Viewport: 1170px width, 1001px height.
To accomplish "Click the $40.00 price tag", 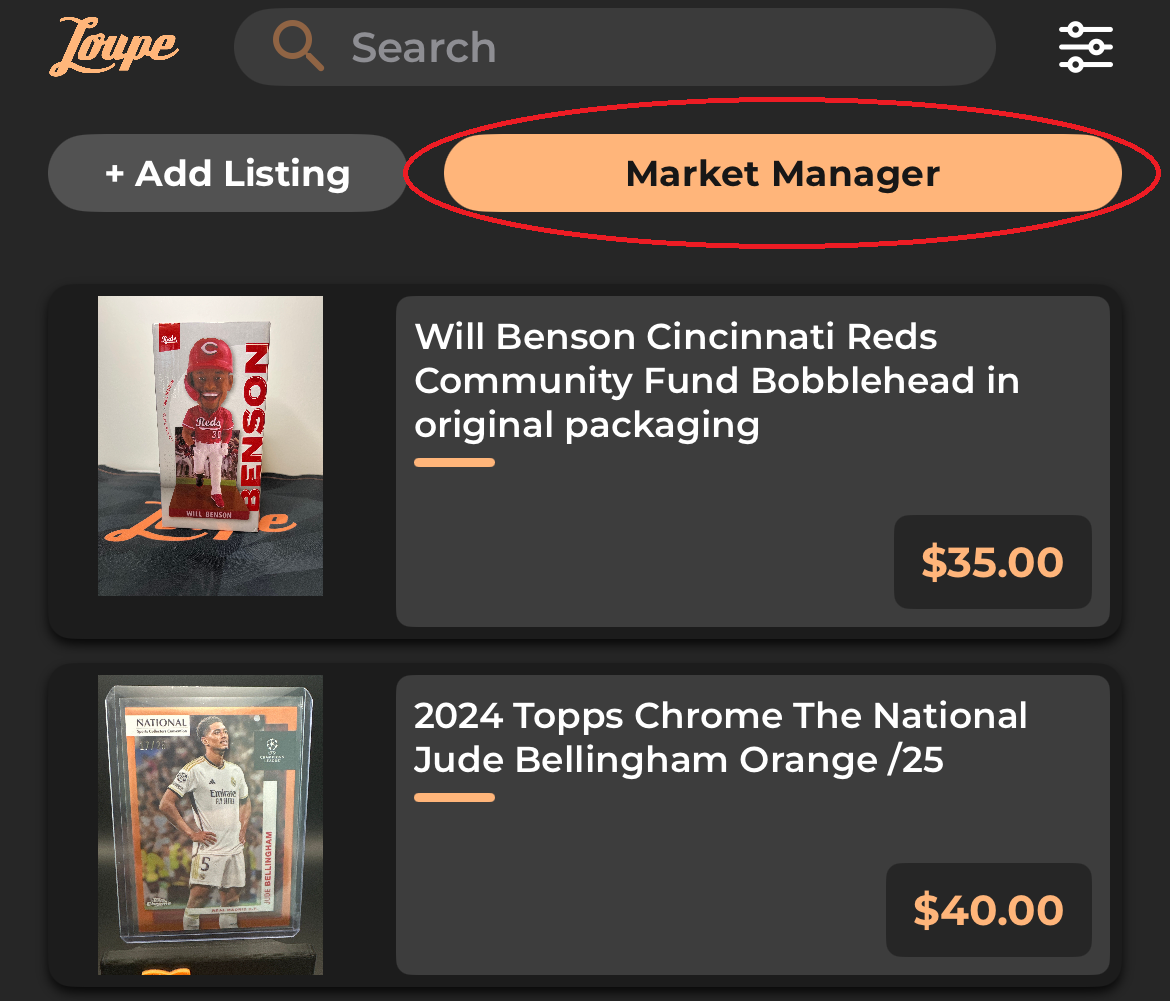I will [x=988, y=909].
